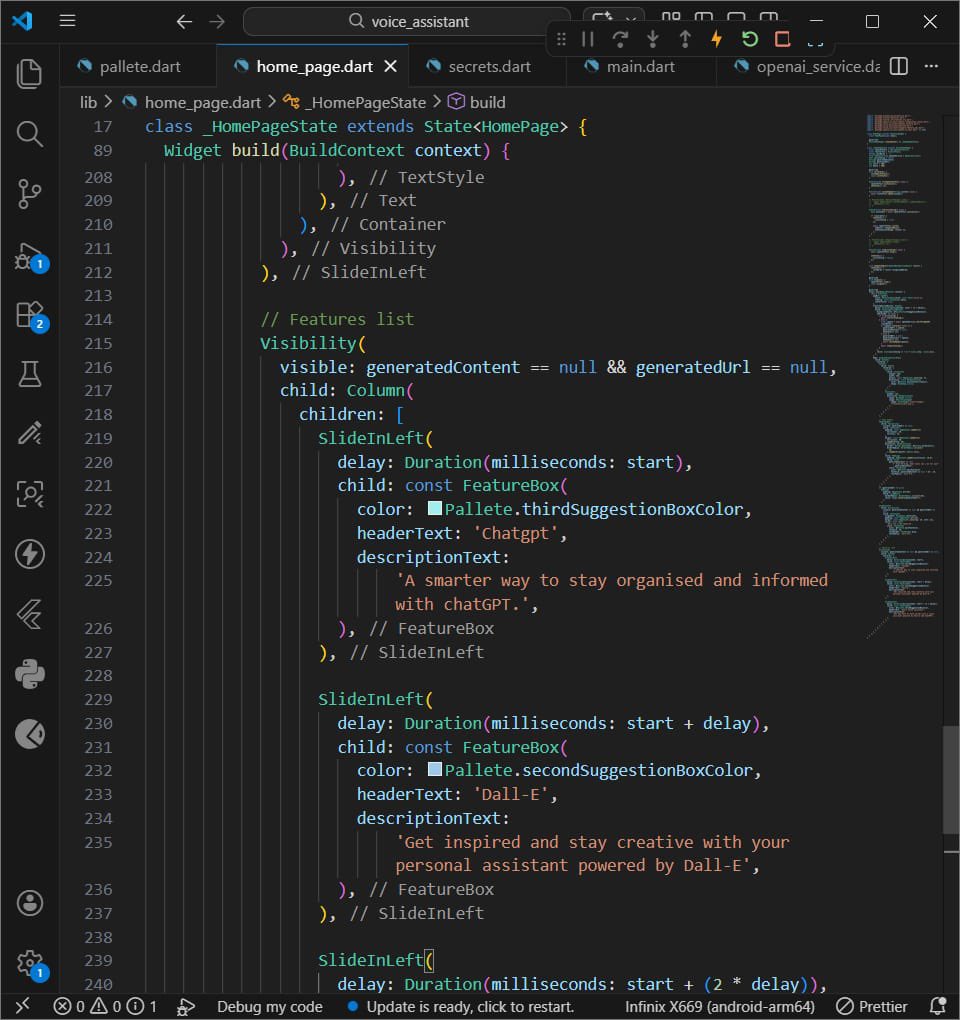Click Debug my code in the status bar

[x=269, y=1006]
